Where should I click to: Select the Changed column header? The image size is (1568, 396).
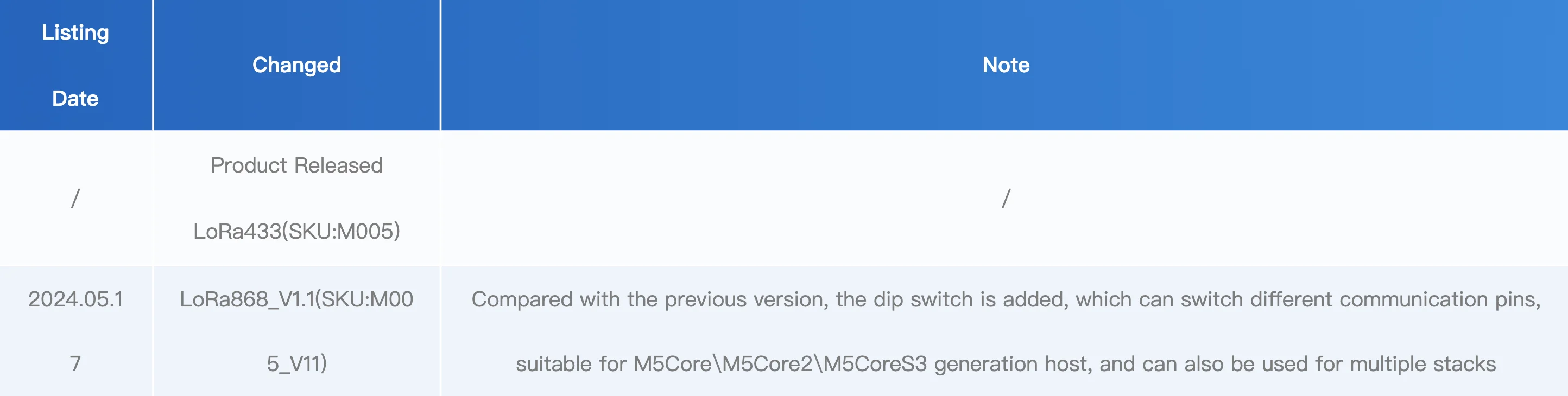point(296,65)
